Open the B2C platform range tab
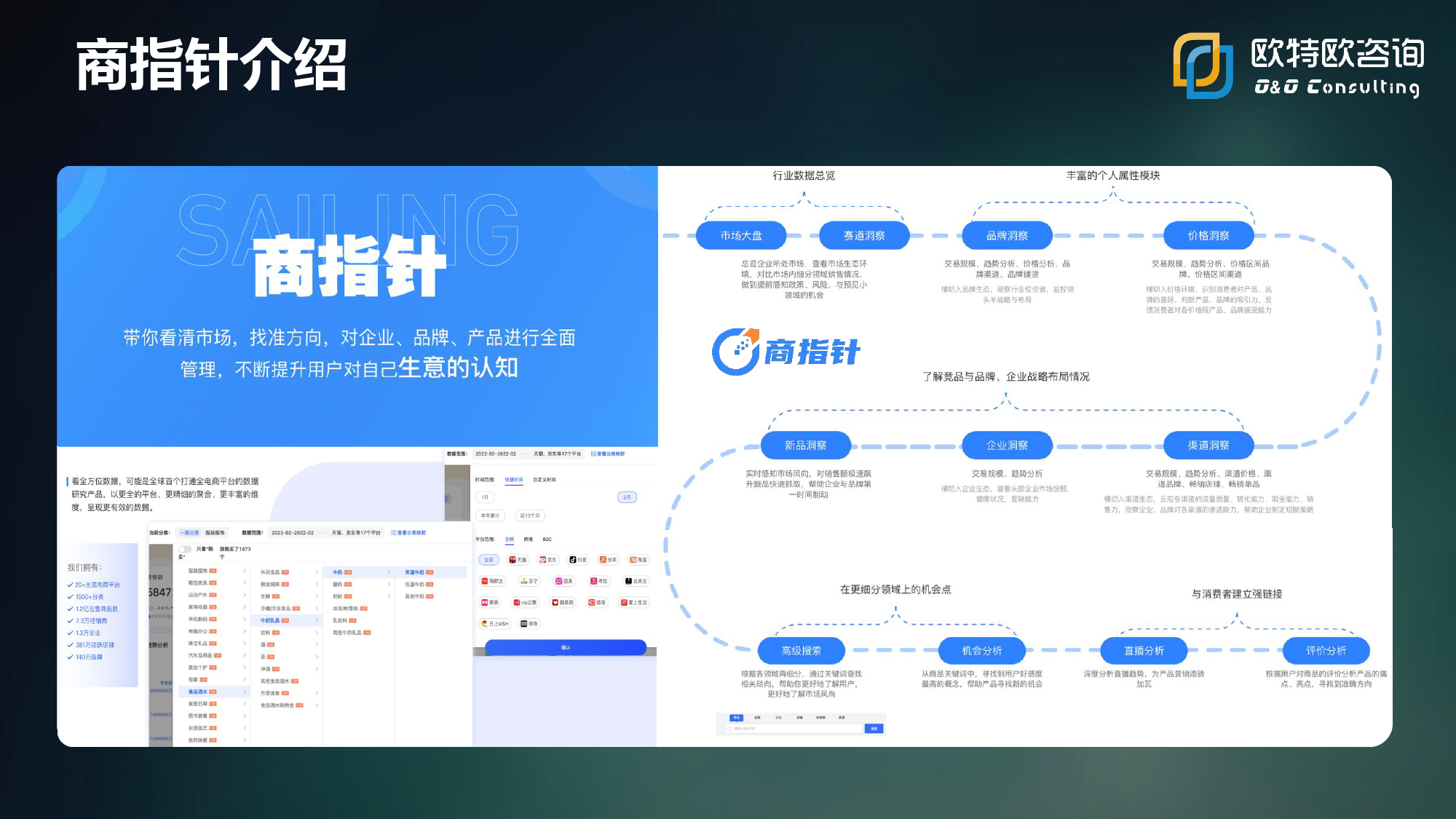Image resolution: width=1456 pixels, height=819 pixels. pos(547,539)
